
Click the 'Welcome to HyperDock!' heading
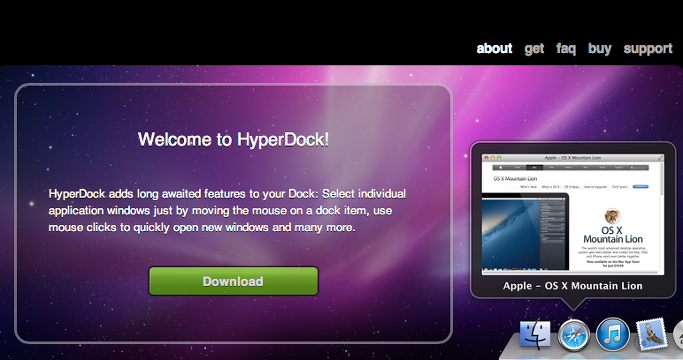[x=233, y=140]
